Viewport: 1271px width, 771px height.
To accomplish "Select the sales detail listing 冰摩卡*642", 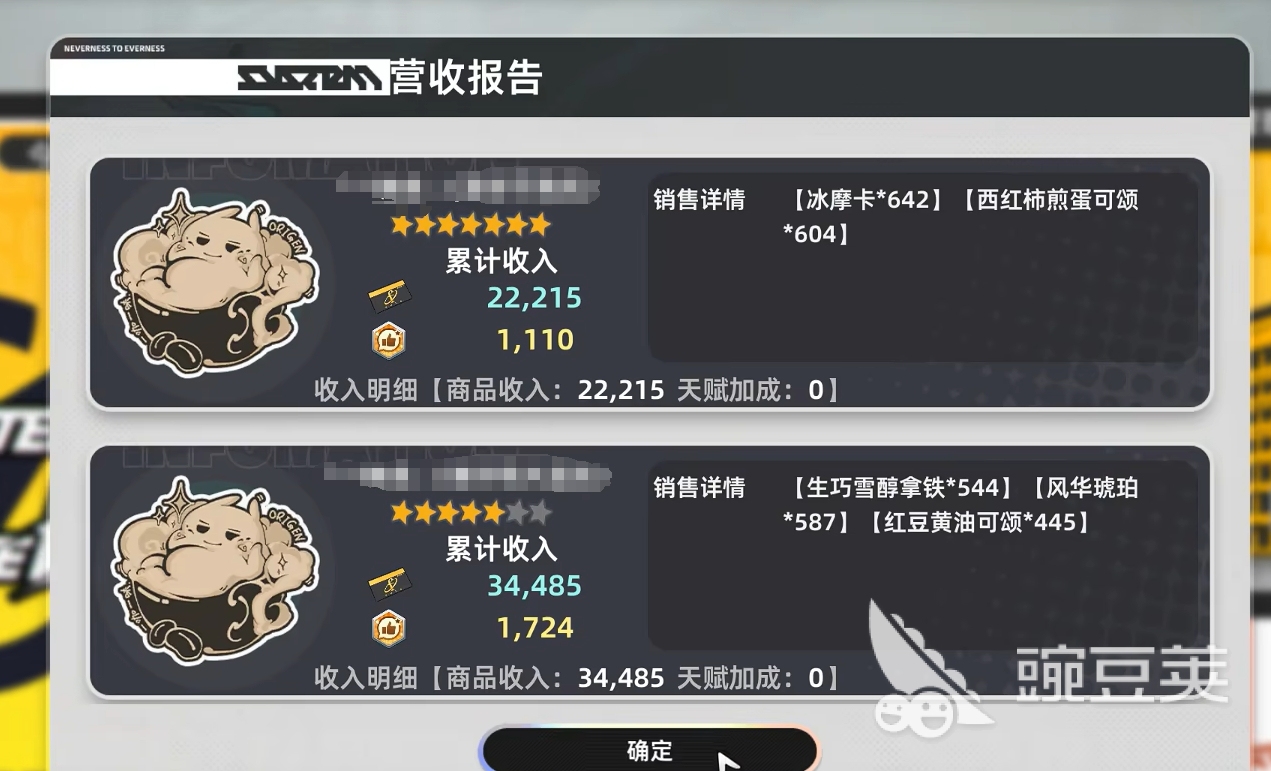I will point(864,199).
